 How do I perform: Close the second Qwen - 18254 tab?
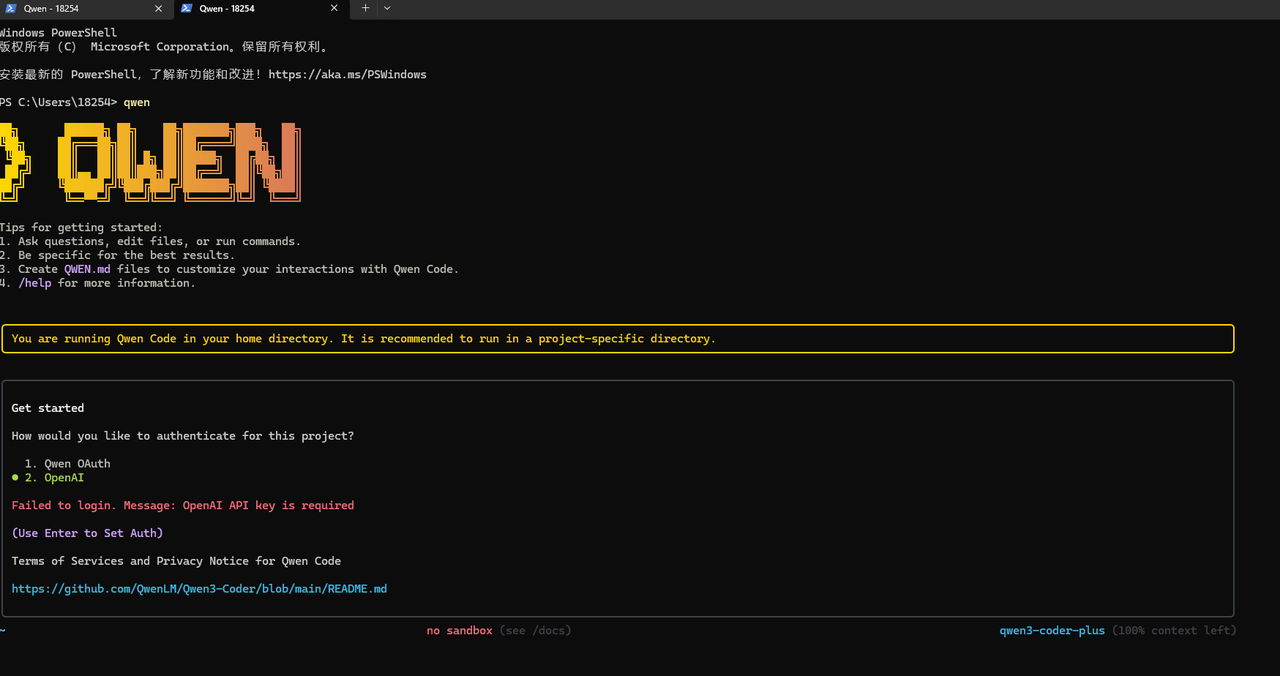click(332, 8)
